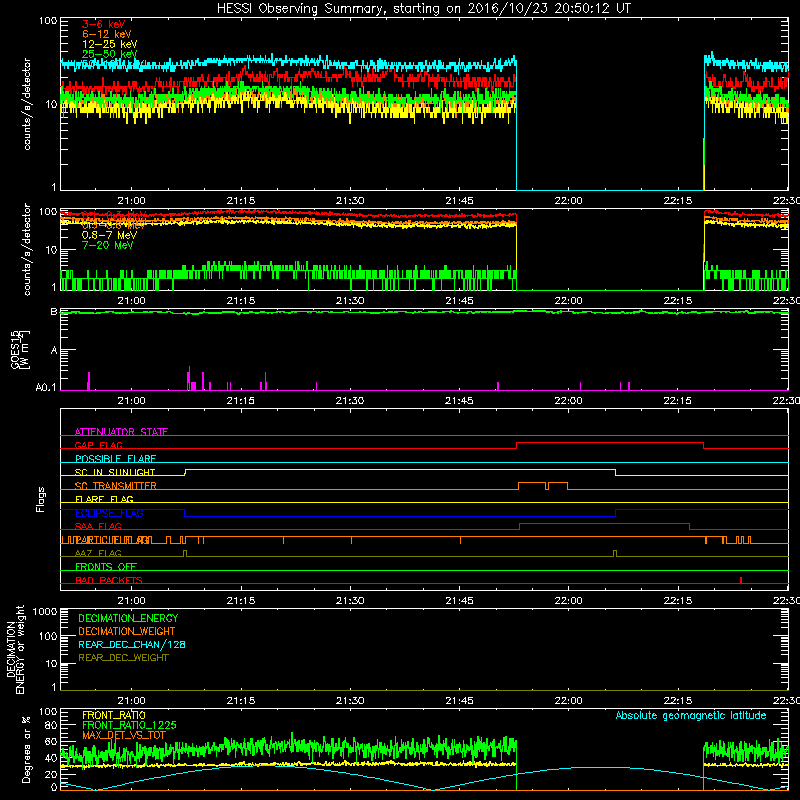Select the 7-20 MeV legend label
This screenshot has height=800, width=800.
point(107,245)
